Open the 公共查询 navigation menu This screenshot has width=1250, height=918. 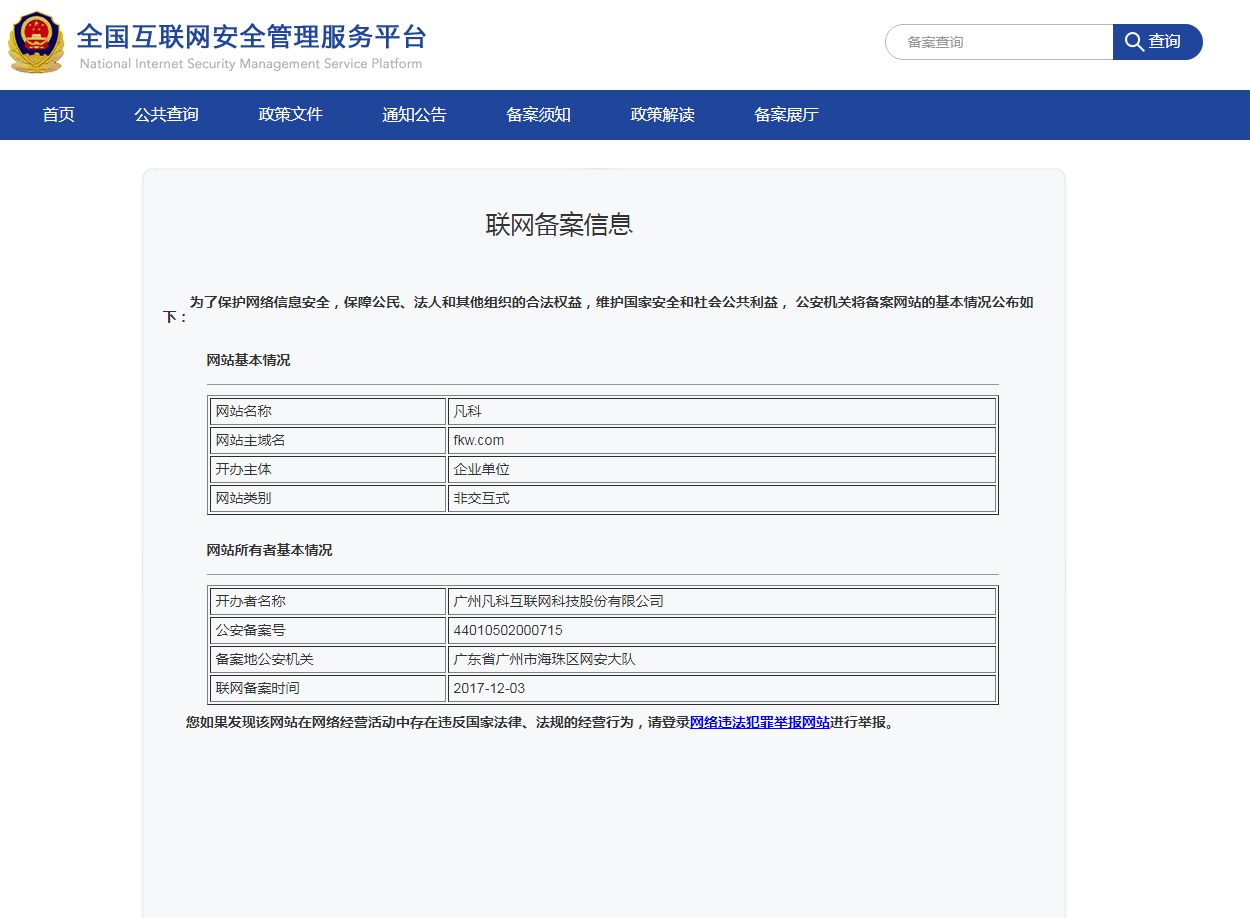point(167,115)
